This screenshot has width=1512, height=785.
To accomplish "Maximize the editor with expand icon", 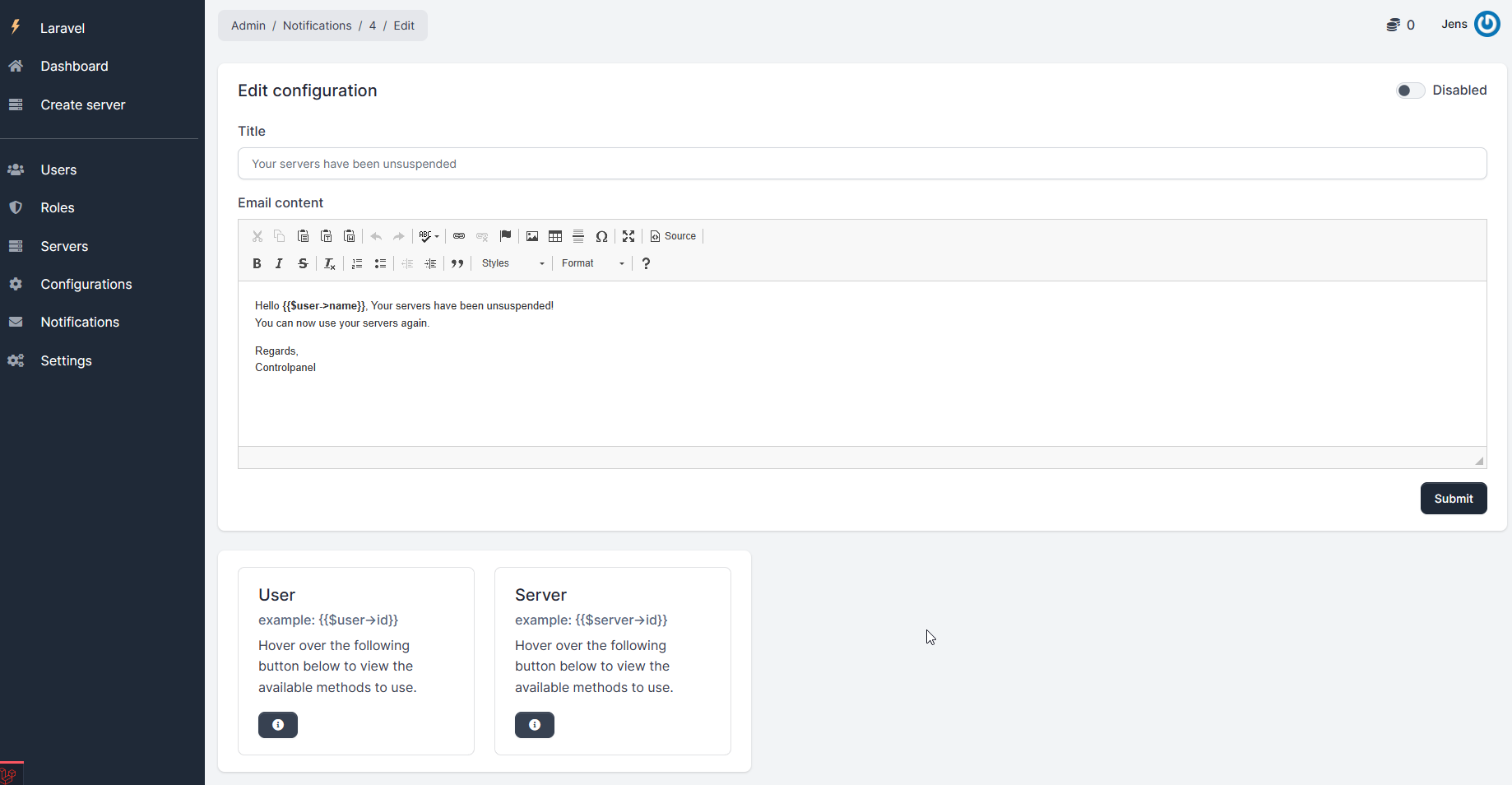I will coord(628,236).
